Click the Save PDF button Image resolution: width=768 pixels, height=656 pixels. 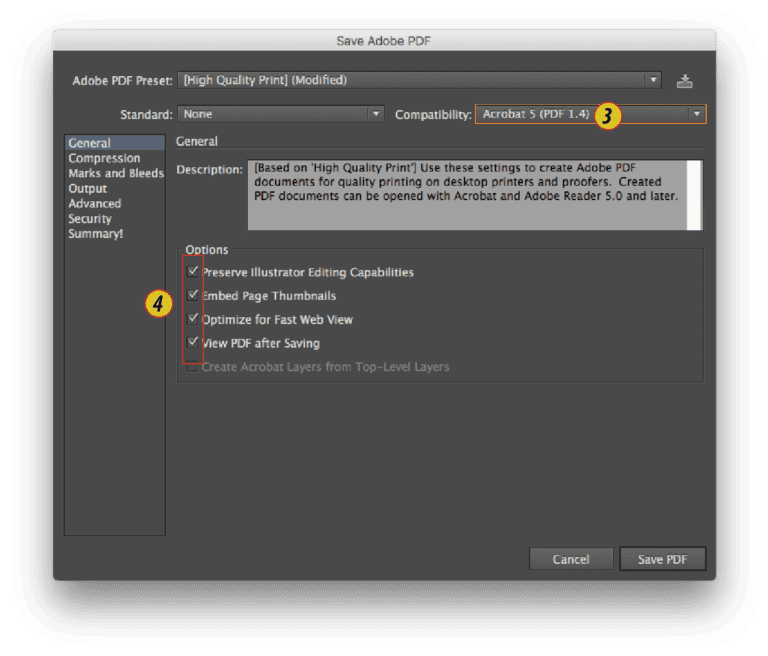point(662,559)
